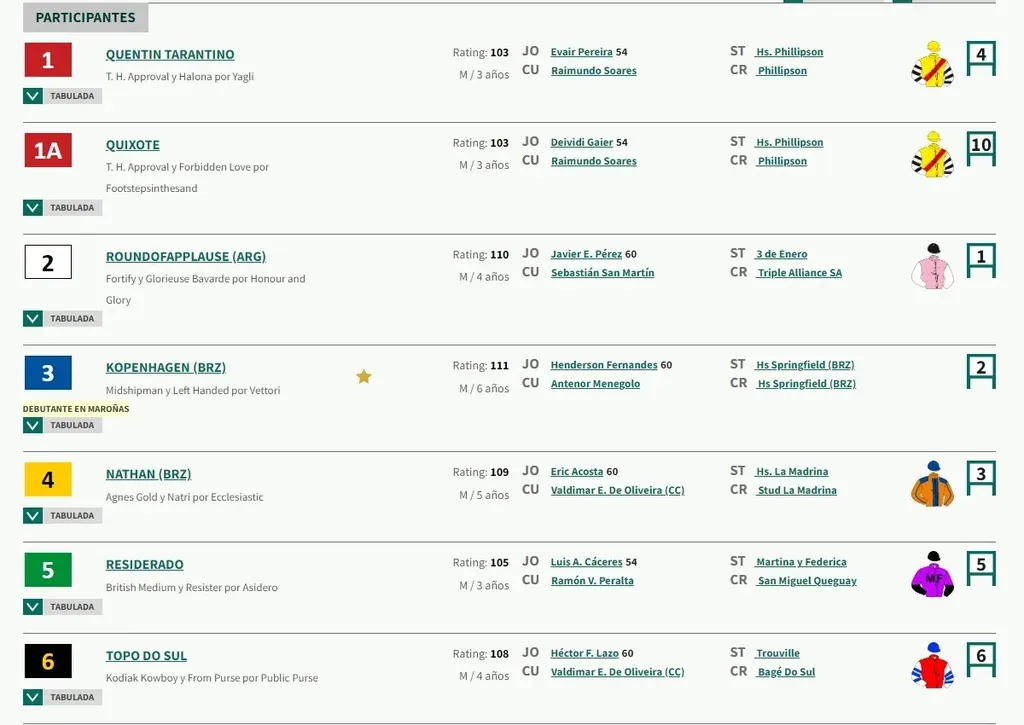
Task: Click Nathan's orange and blue silks icon
Action: click(932, 484)
